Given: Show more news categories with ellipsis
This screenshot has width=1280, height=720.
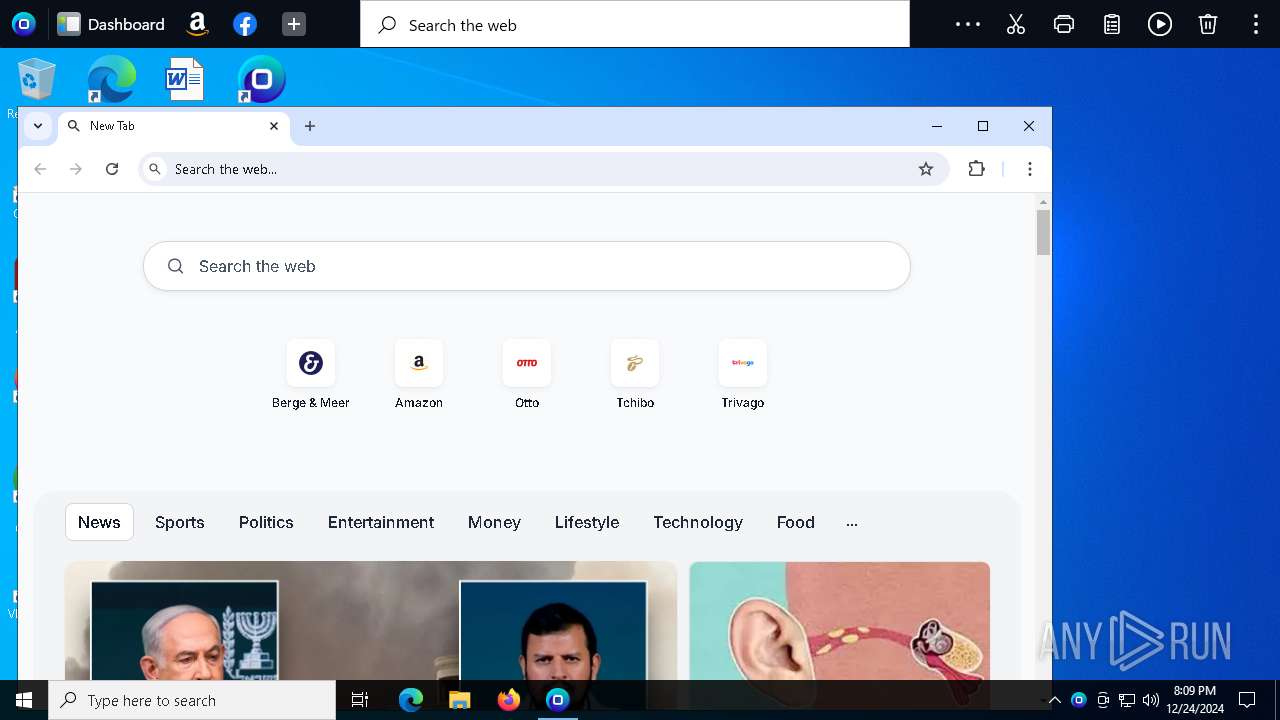Looking at the screenshot, I should [852, 523].
